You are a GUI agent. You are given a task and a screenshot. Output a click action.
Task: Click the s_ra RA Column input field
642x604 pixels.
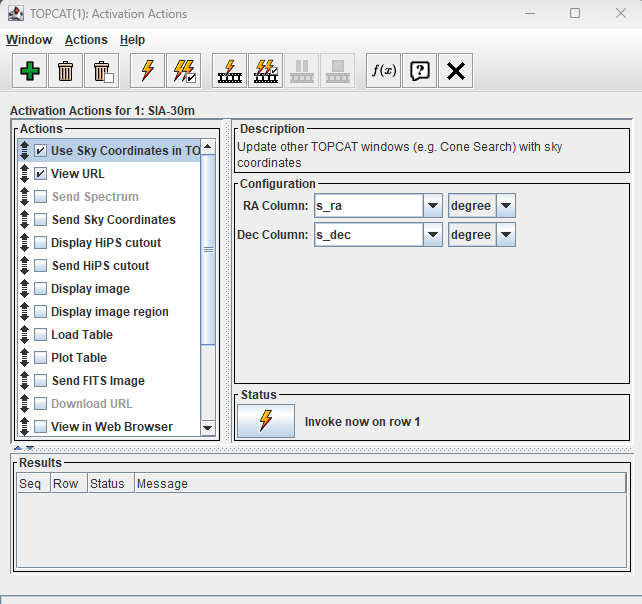368,206
